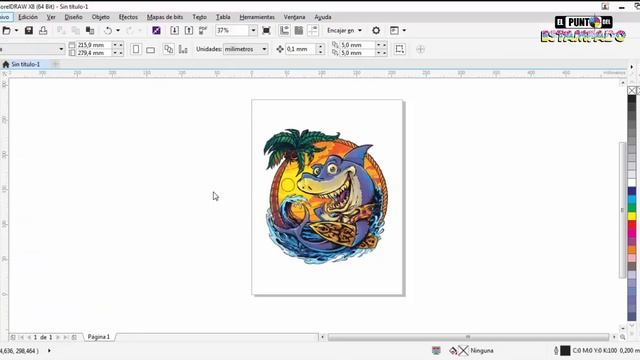640x360 pixels.
Task: Set page to Landscape orientation
Action: pos(151,49)
